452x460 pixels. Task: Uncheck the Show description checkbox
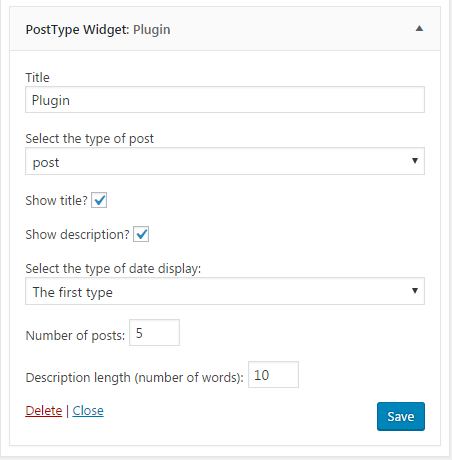click(141, 234)
